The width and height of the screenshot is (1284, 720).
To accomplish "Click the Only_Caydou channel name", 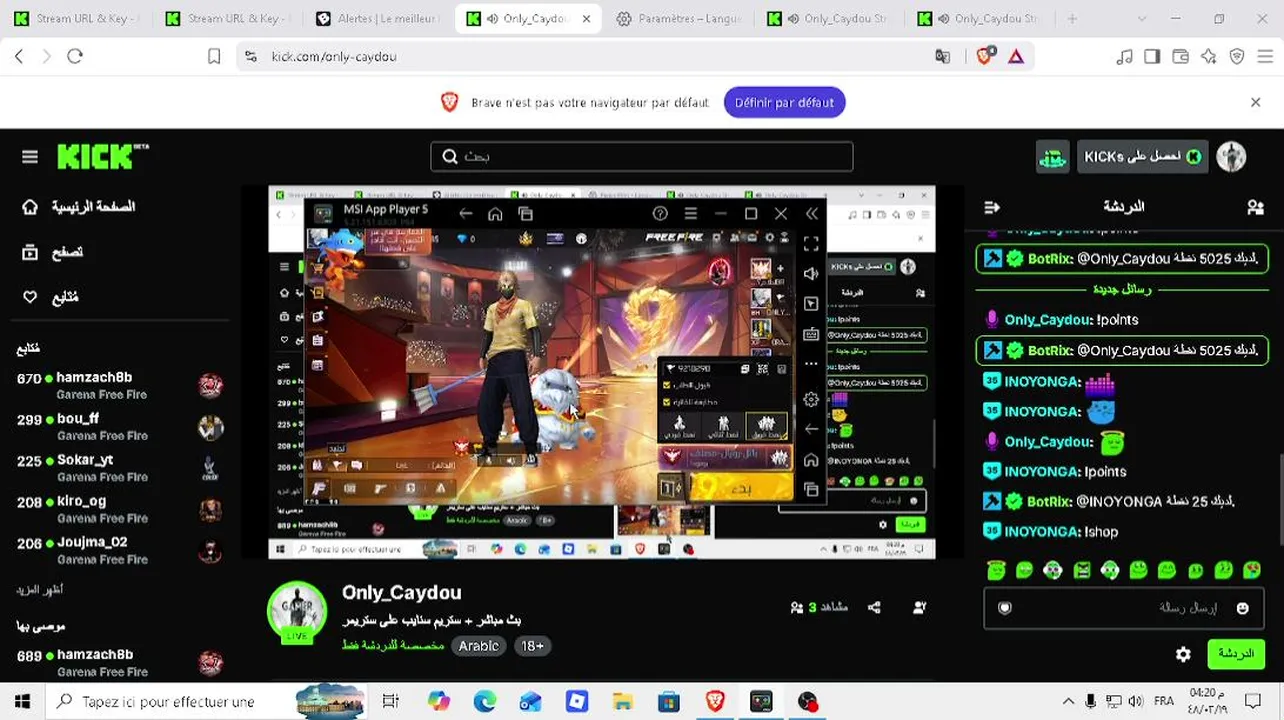I will (x=401, y=593).
